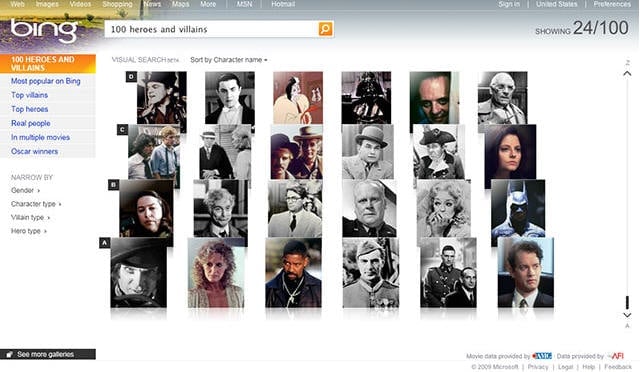Click the search box with '100 heroes and villains'
Viewport: 640px width, 372px height.
pyautogui.click(x=211, y=29)
